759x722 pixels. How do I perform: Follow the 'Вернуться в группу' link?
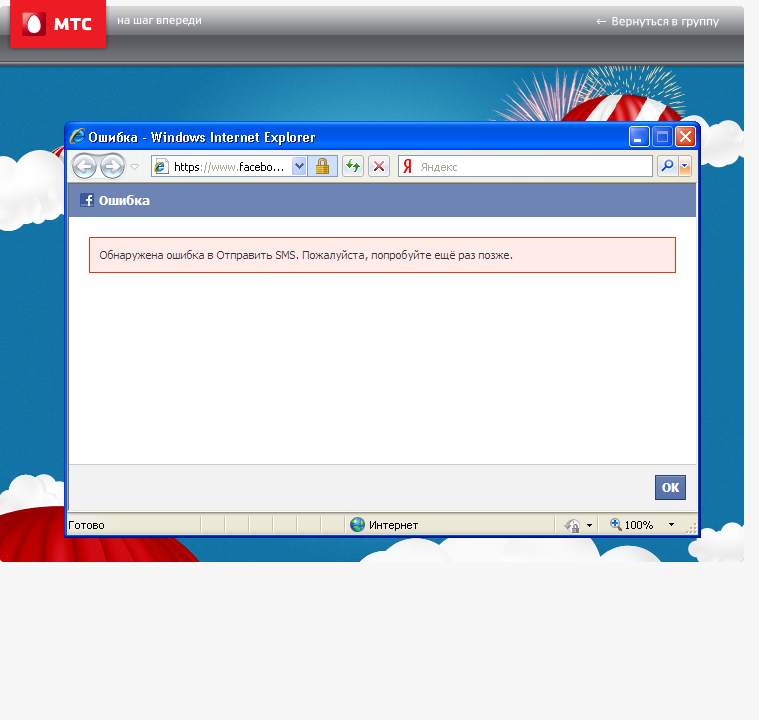(x=657, y=21)
